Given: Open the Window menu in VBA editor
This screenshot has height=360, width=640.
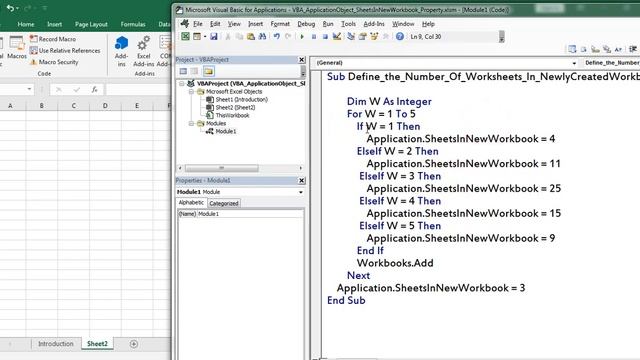Looking at the screenshot, I should (x=403, y=24).
